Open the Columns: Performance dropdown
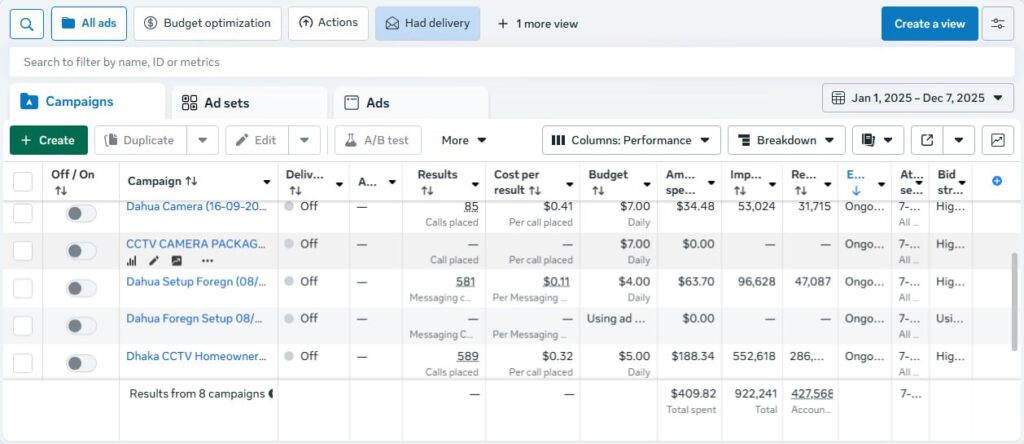1024x444 pixels. click(631, 141)
